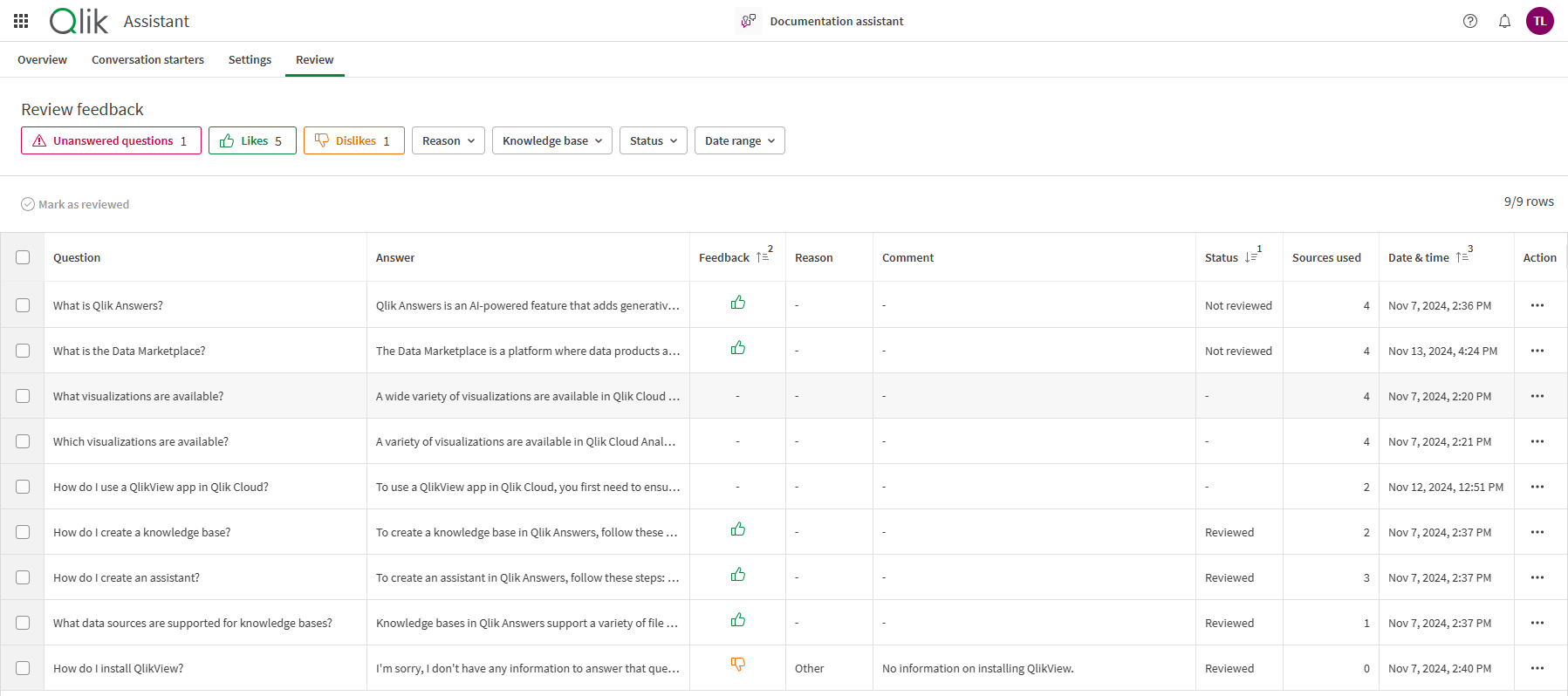Click 'No information on installing QlikView.' comment
This screenshot has width=1568, height=696.
tap(977, 668)
